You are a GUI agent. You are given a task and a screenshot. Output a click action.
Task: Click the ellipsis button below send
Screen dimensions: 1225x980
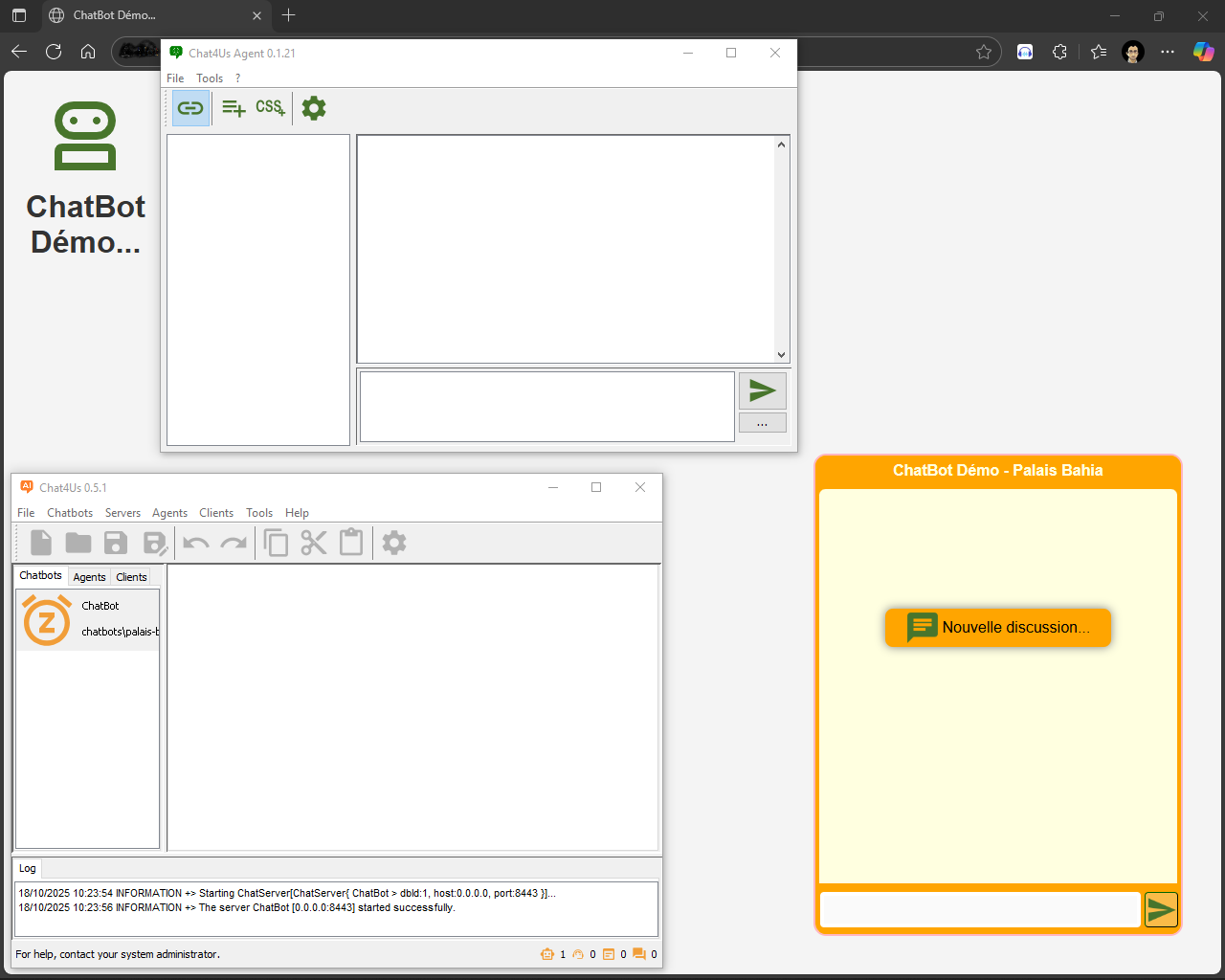762,423
